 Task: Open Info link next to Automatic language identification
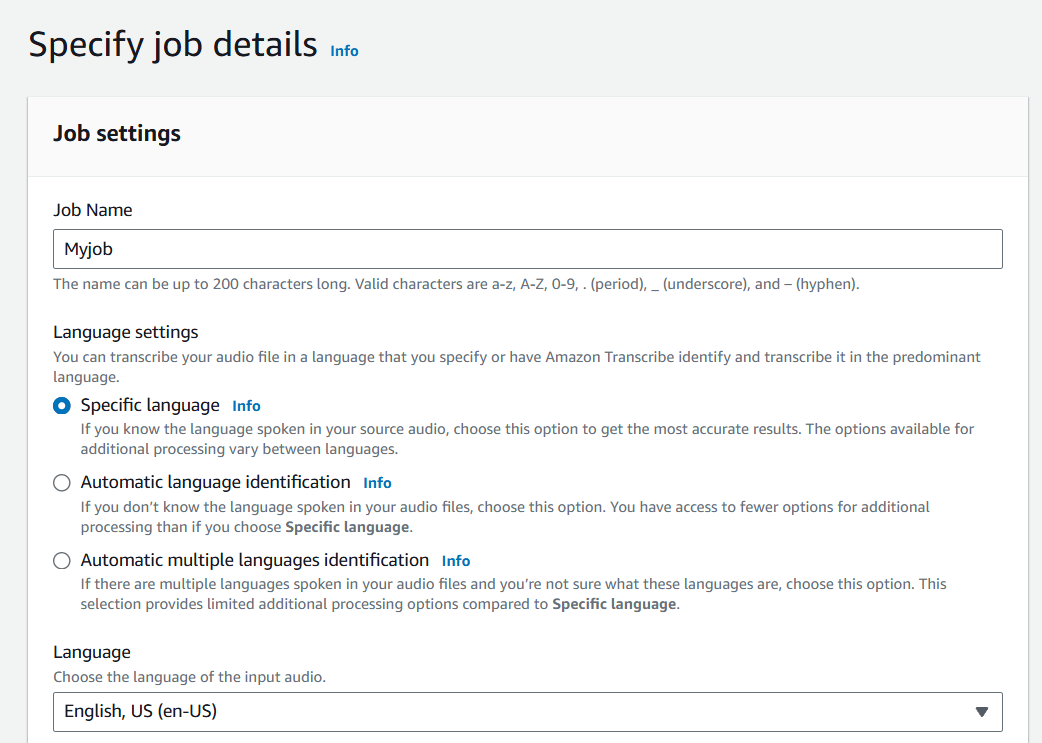click(x=377, y=483)
